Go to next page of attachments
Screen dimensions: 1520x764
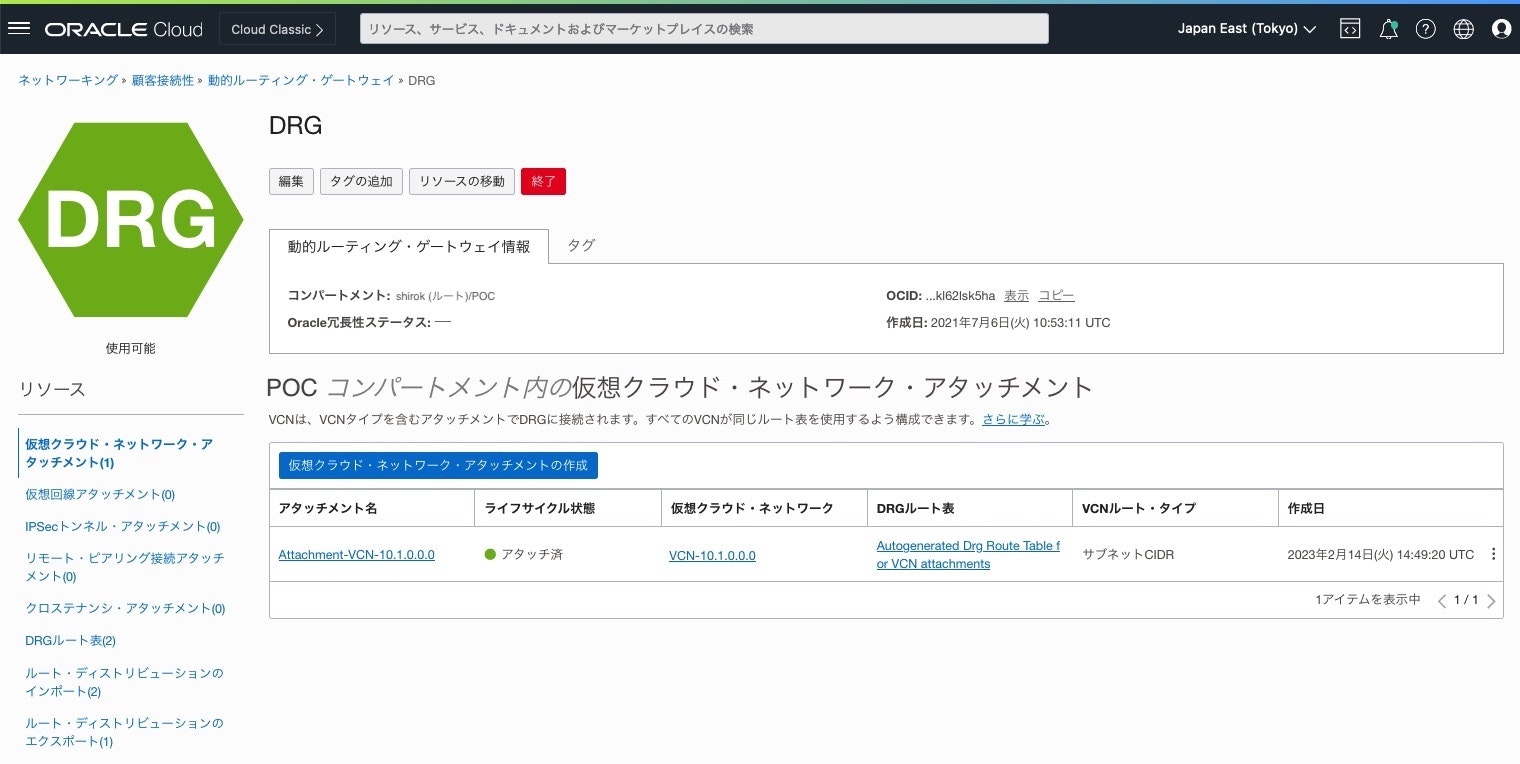pyautogui.click(x=1491, y=601)
